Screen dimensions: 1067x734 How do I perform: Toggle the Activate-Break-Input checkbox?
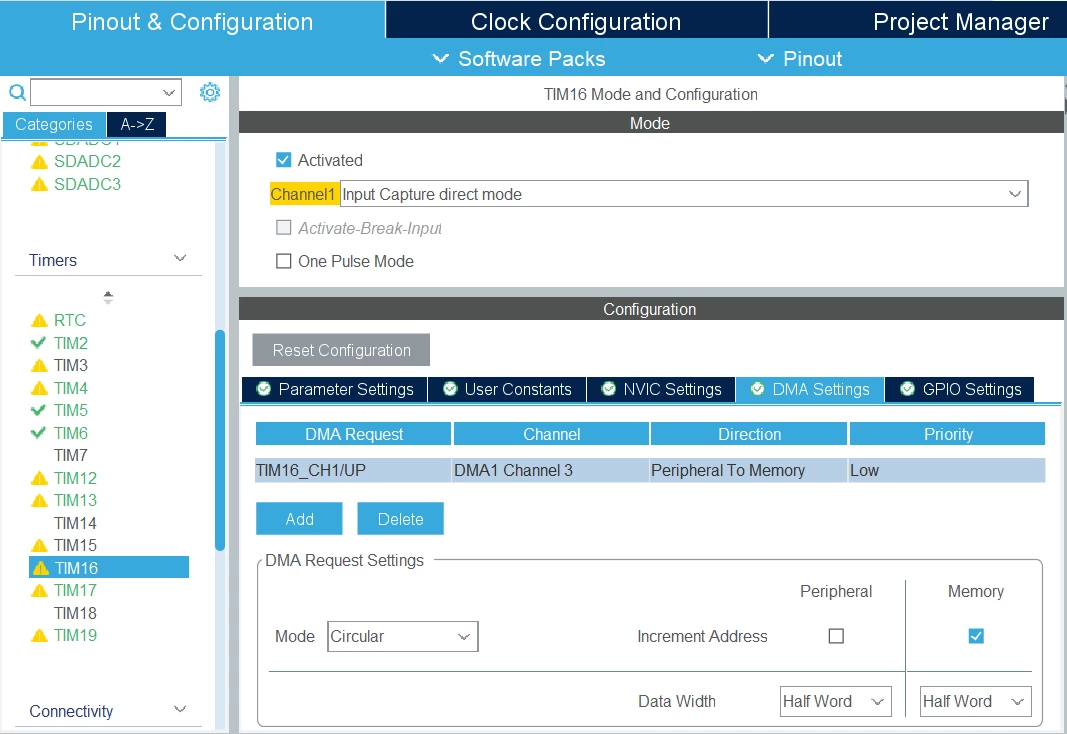(284, 227)
